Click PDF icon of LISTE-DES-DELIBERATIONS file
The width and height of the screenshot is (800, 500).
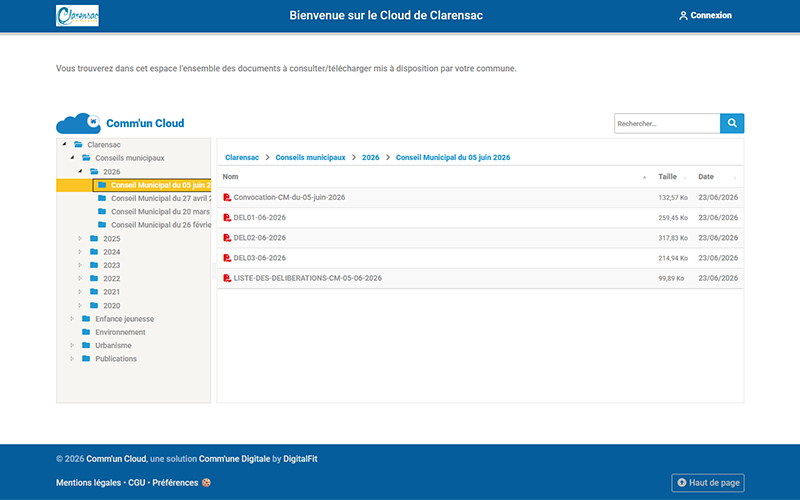(x=227, y=278)
